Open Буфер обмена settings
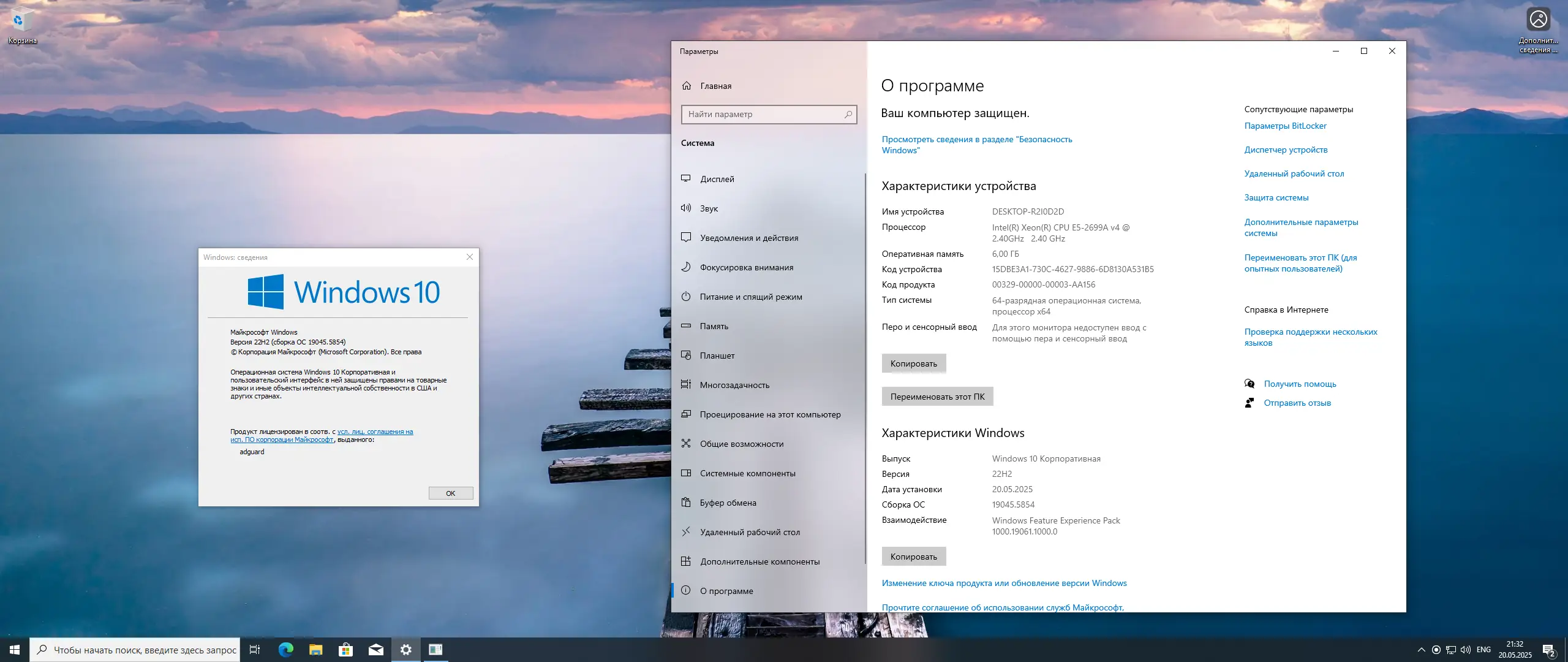The width and height of the screenshot is (1568, 662). tap(726, 502)
